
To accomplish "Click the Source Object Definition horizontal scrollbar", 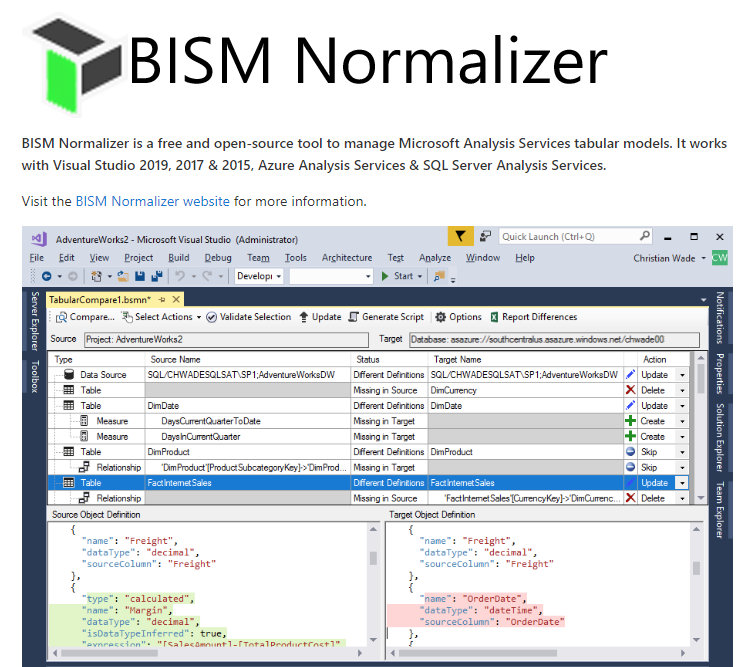I will tap(208, 653).
